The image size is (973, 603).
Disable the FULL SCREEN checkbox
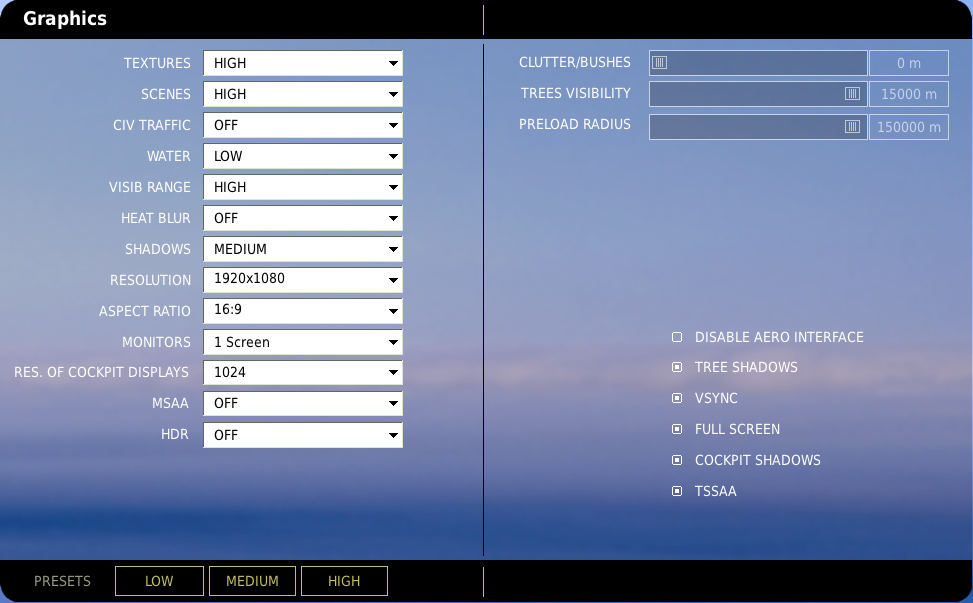coord(677,429)
